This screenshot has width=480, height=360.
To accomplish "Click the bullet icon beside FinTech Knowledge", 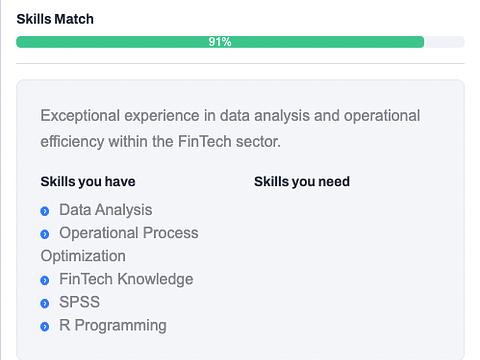I will click(45, 280).
